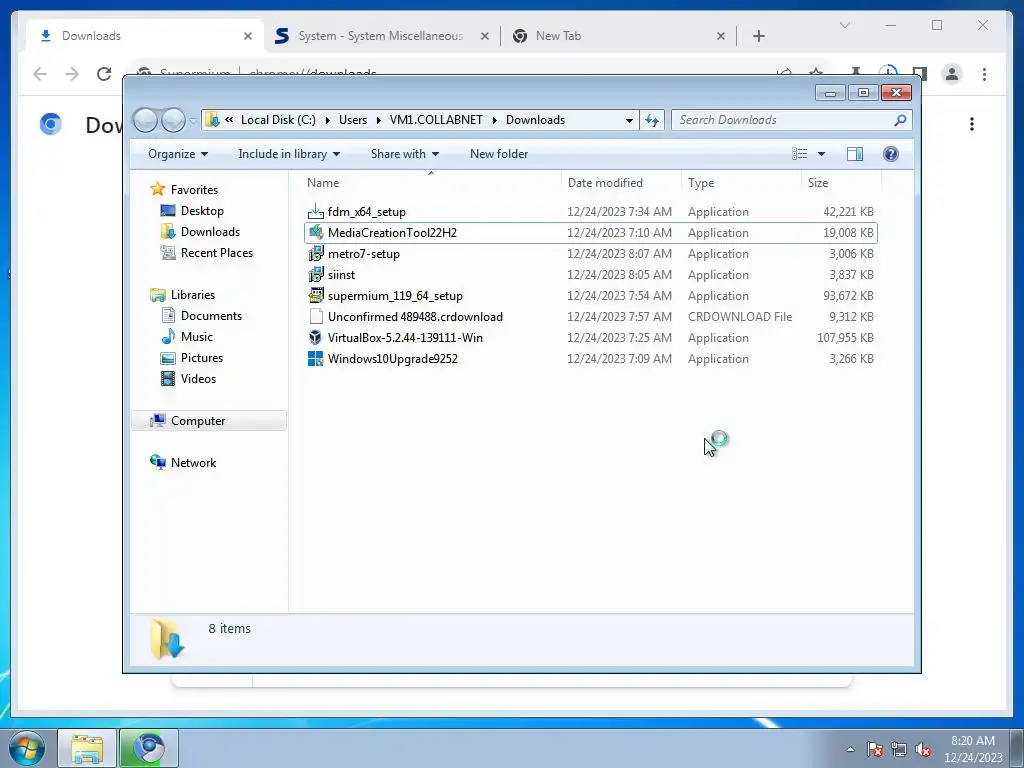Screen dimensions: 1024x768
Task: Click the Supermium taskbar icon
Action: pos(149,748)
